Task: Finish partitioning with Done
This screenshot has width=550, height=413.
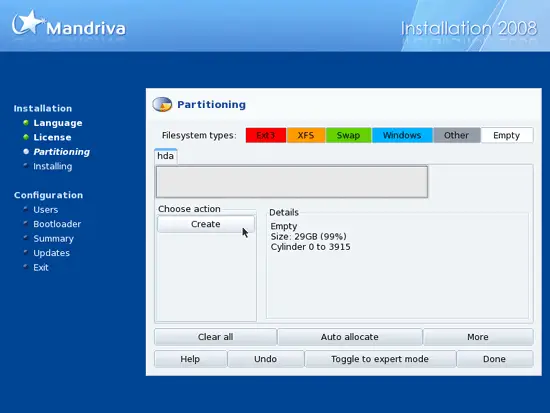Action: (x=495, y=359)
